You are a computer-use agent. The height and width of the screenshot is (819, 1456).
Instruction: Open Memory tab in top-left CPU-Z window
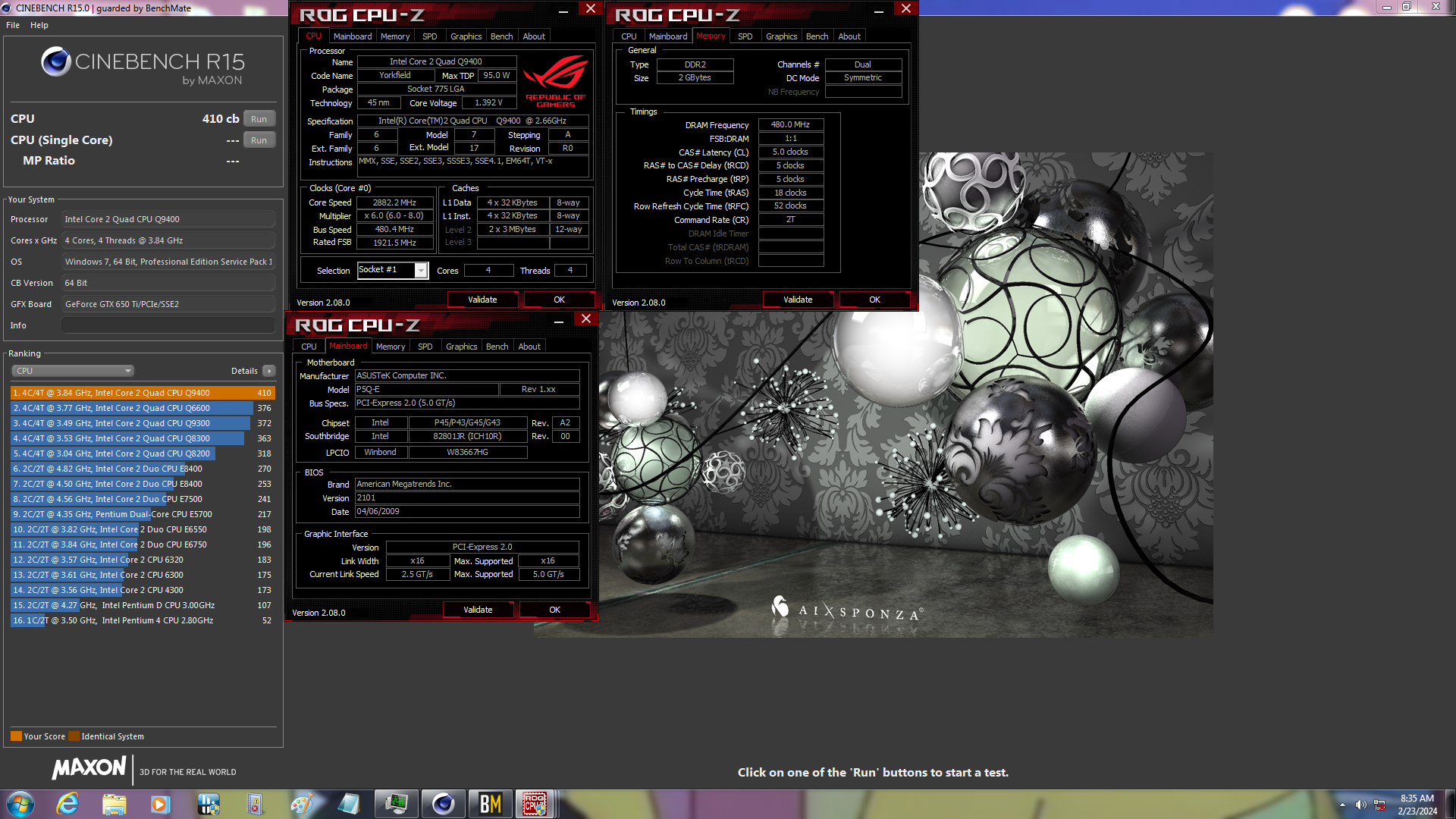point(395,36)
